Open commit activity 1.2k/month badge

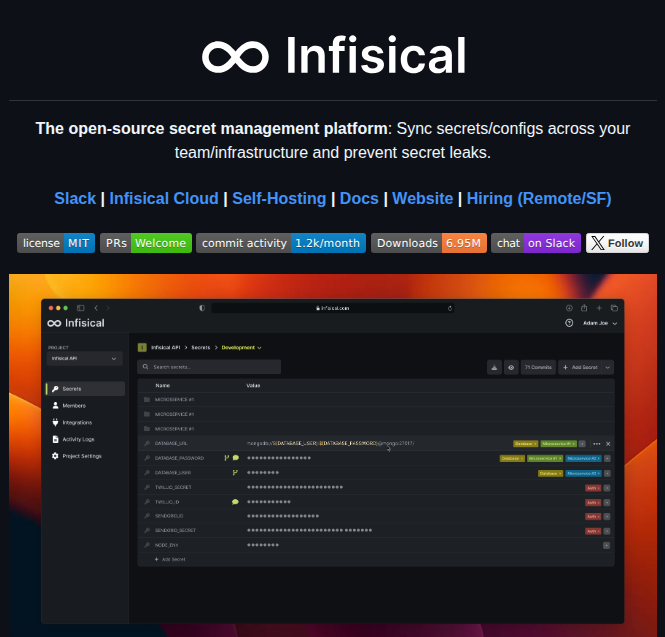[x=281, y=243]
